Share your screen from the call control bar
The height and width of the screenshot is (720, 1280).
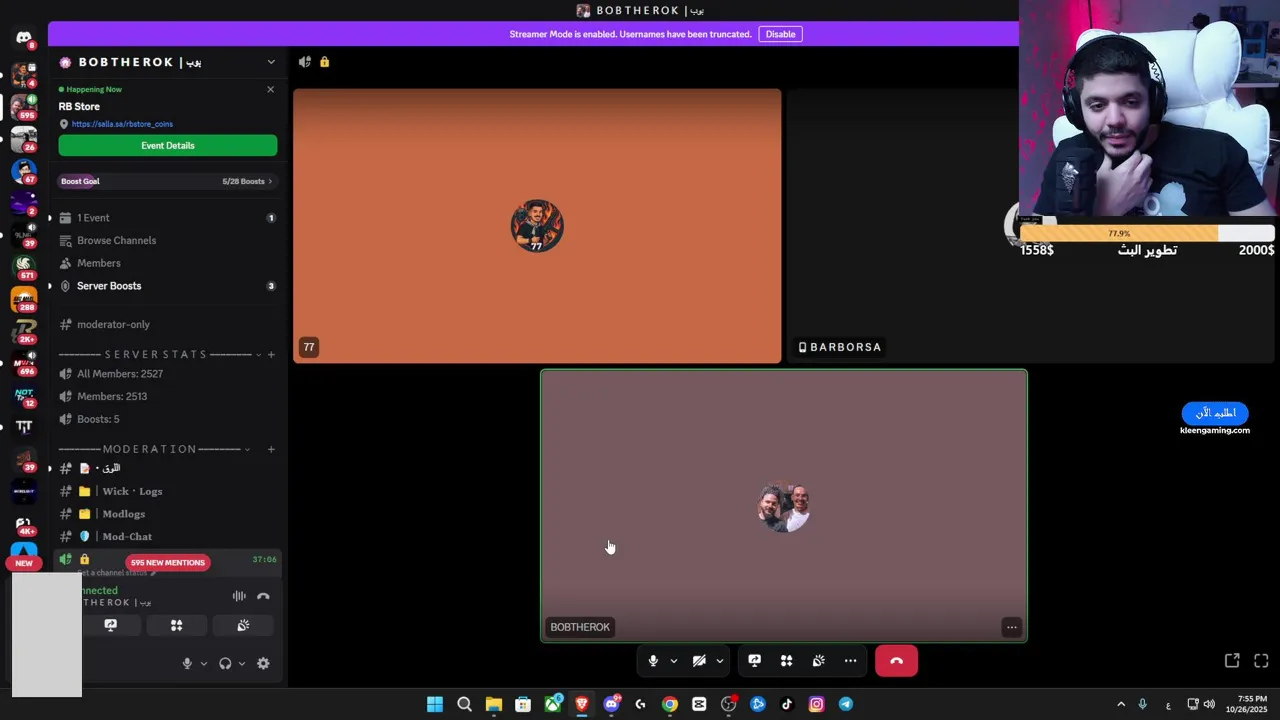(x=755, y=661)
